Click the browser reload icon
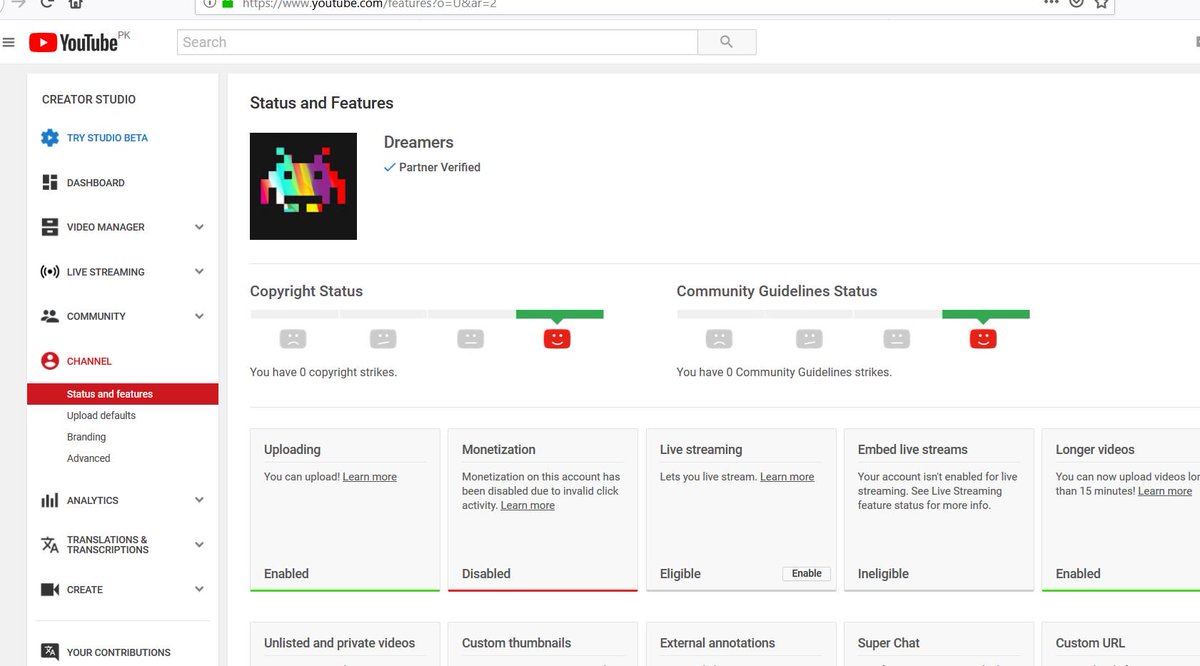The image size is (1200, 666). click(x=47, y=3)
